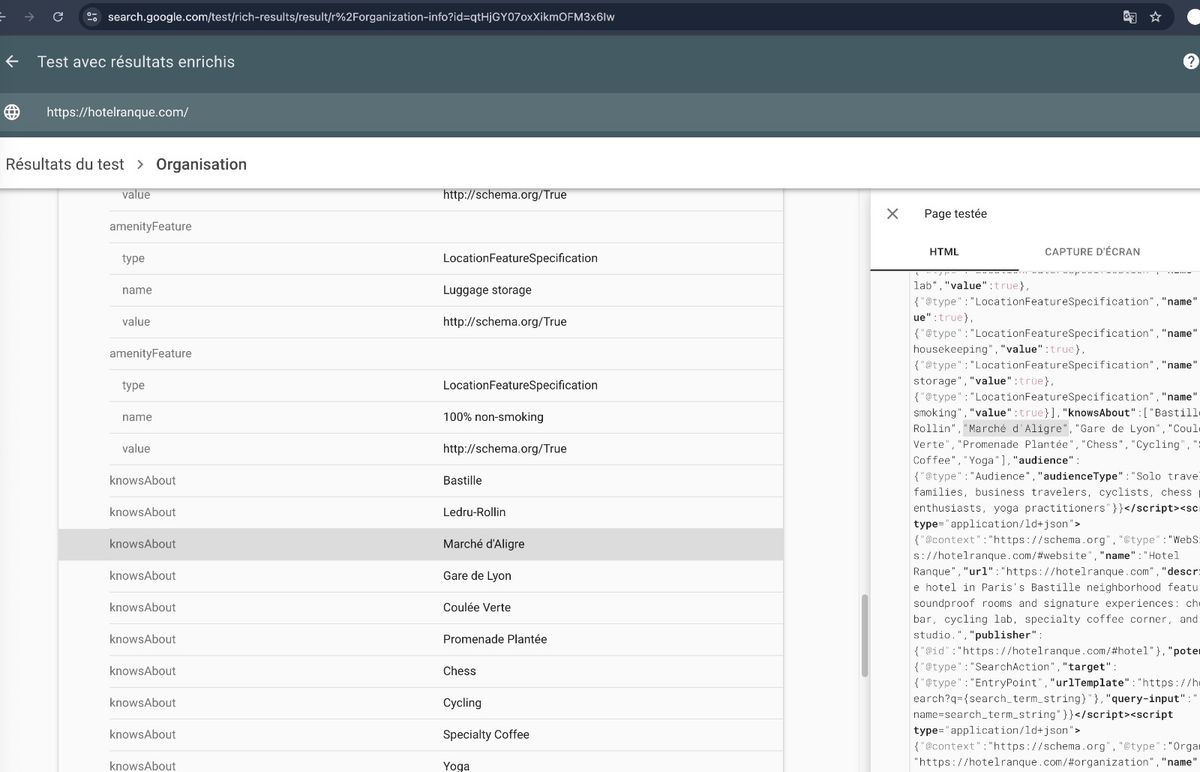The image size is (1200, 772).
Task: Go back using the arrow beside 'Test avec résultats enrichis'
Action: pyautogui.click(x=12, y=61)
